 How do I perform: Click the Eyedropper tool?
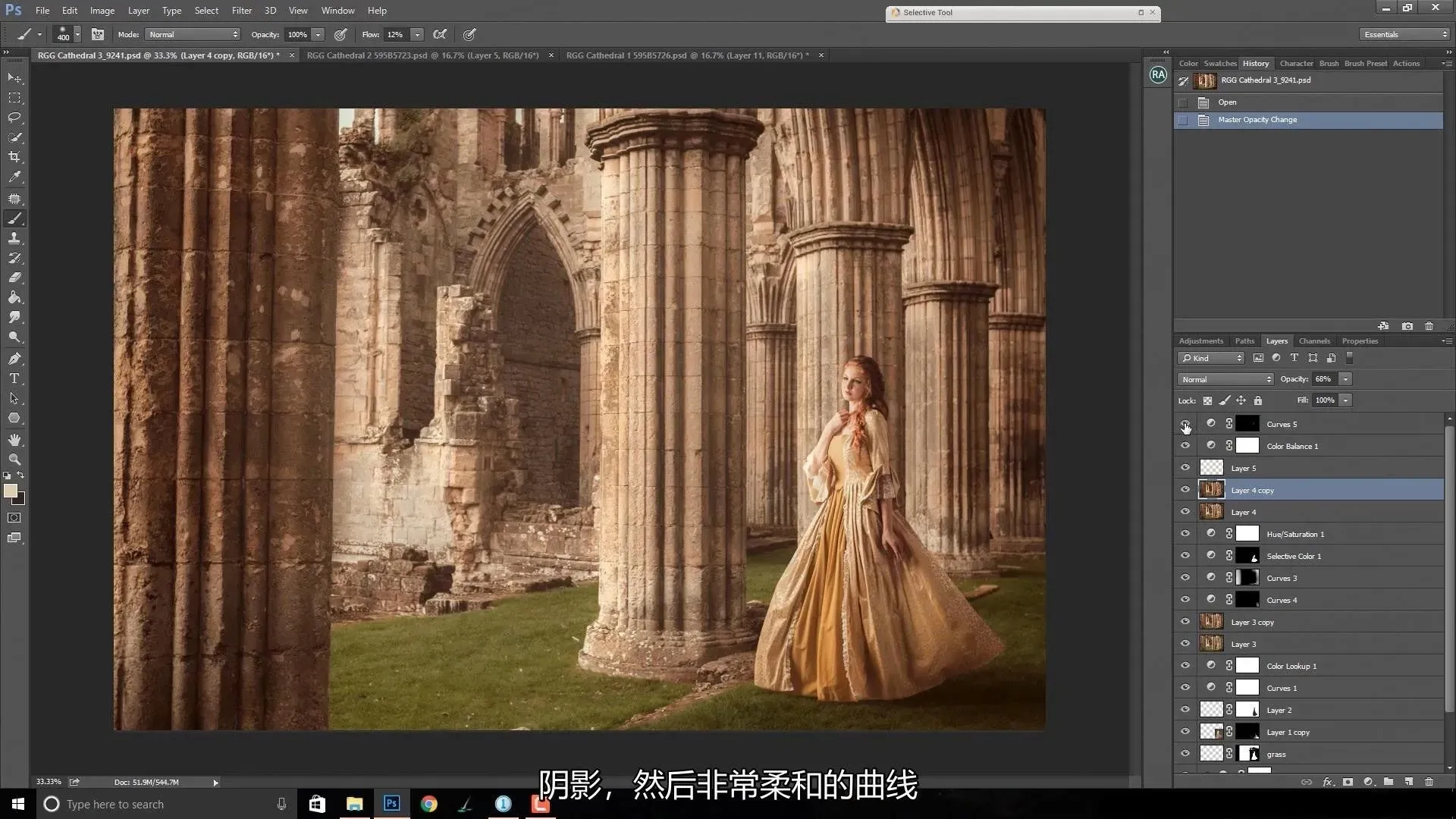[x=14, y=177]
